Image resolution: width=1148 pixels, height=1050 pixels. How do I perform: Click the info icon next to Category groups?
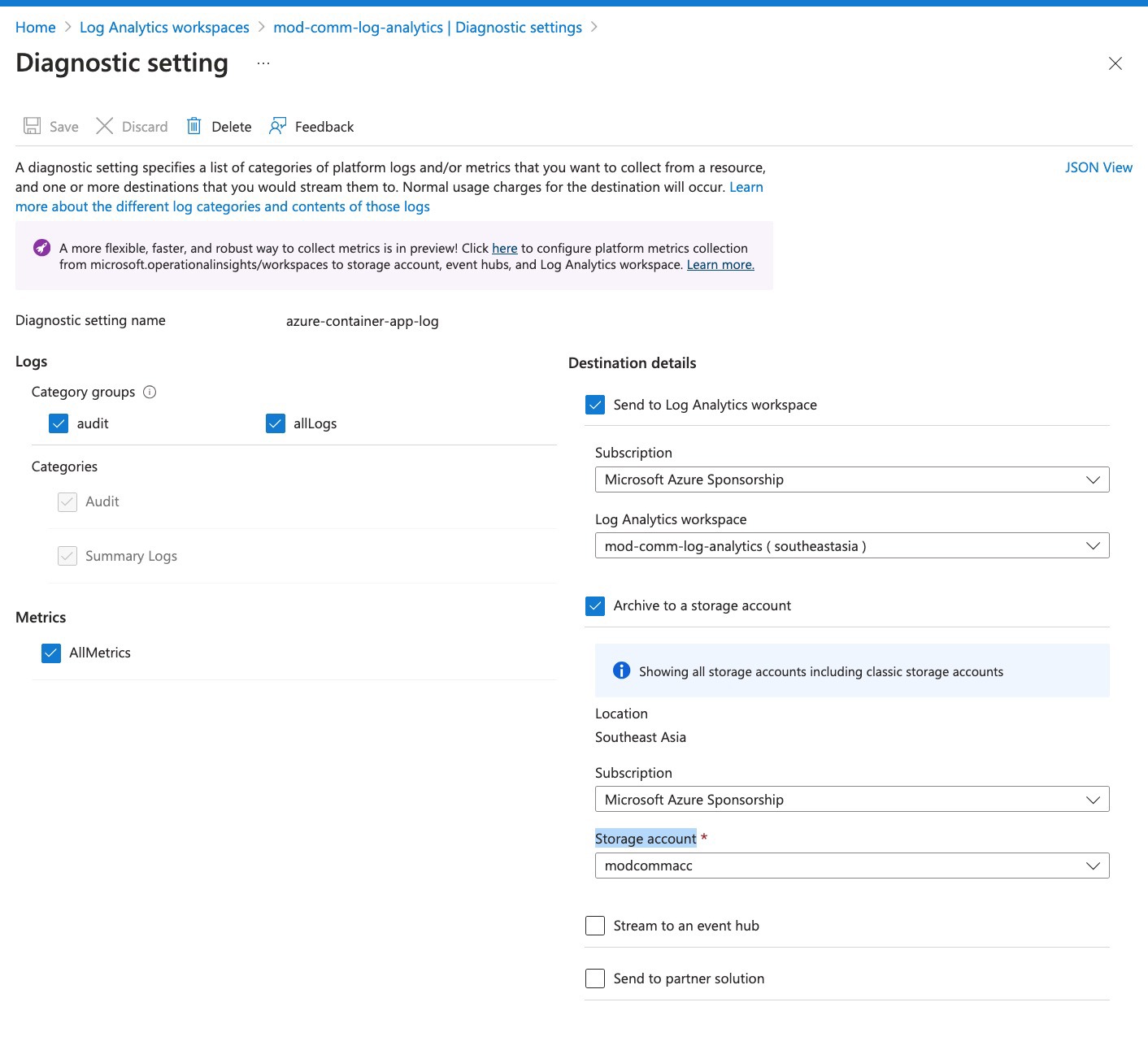pyautogui.click(x=150, y=392)
